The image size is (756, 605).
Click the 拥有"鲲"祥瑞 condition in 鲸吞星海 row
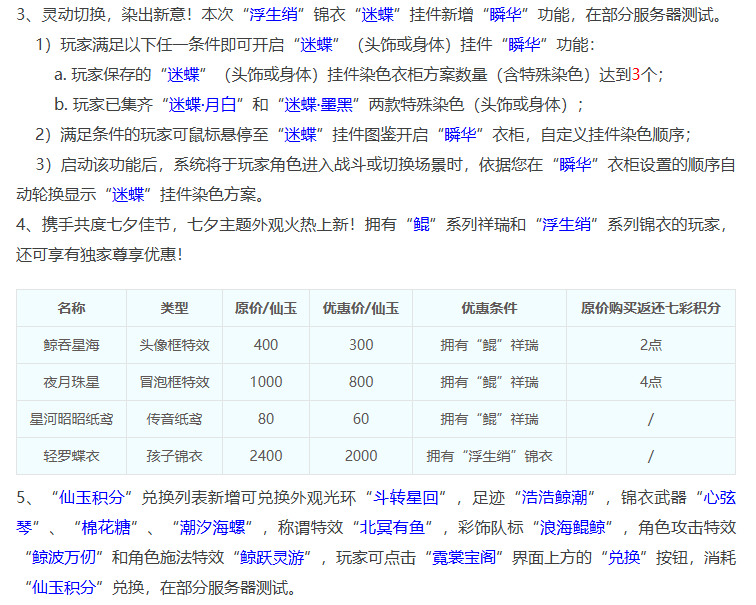[489, 345]
